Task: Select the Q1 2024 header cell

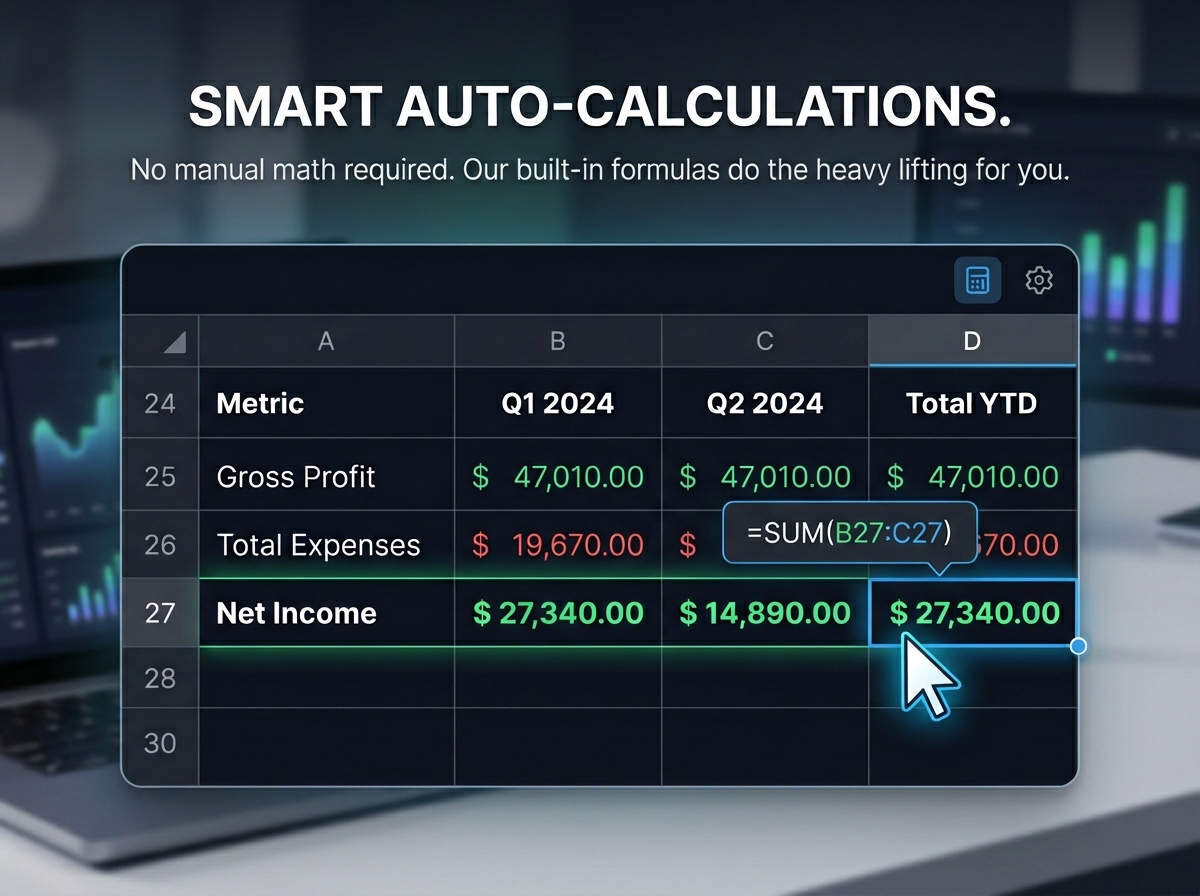Action: (x=558, y=403)
